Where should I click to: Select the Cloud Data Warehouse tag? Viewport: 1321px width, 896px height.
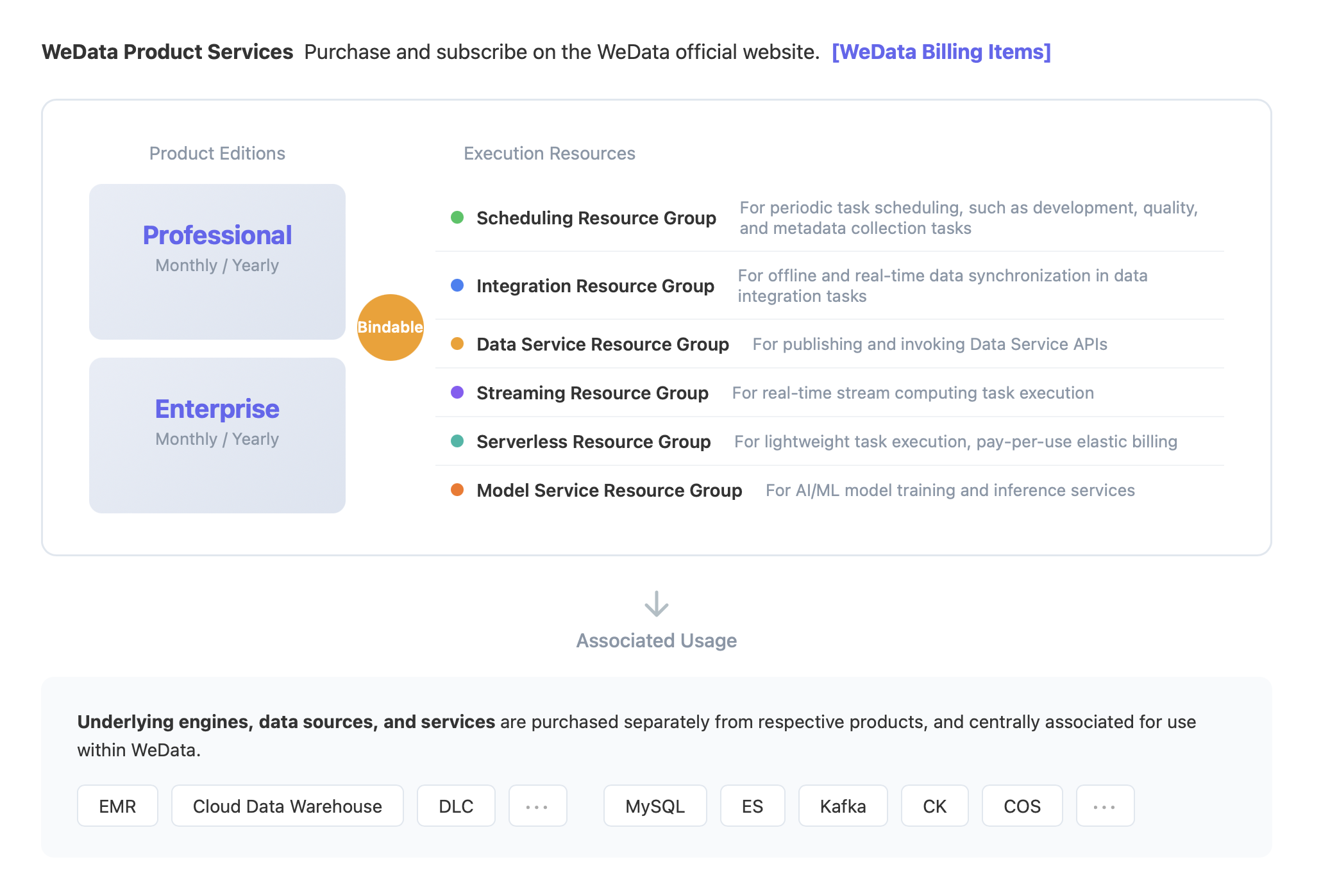(x=287, y=806)
